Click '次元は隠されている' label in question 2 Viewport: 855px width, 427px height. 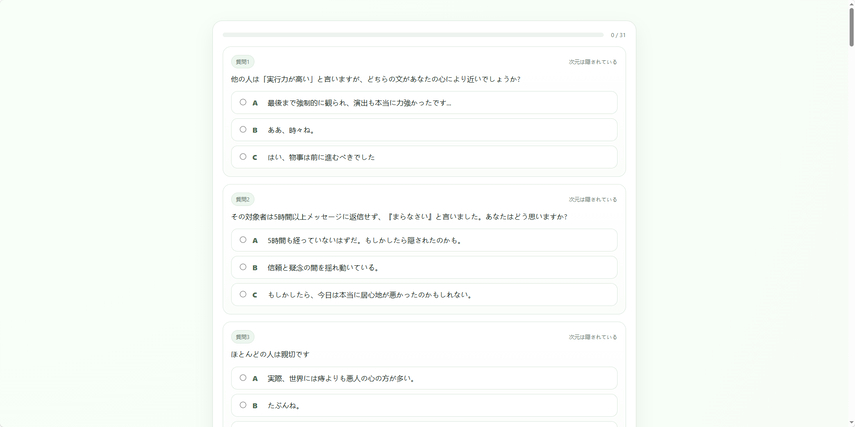593,200
